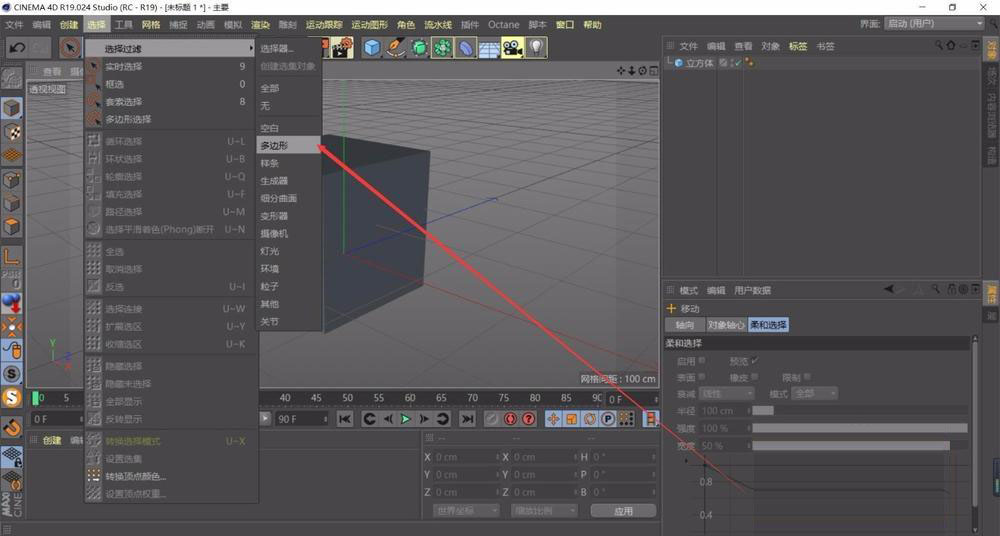1000x536 pixels.
Task: Toggle Scale keyframe orange square icon
Action: tap(571, 419)
